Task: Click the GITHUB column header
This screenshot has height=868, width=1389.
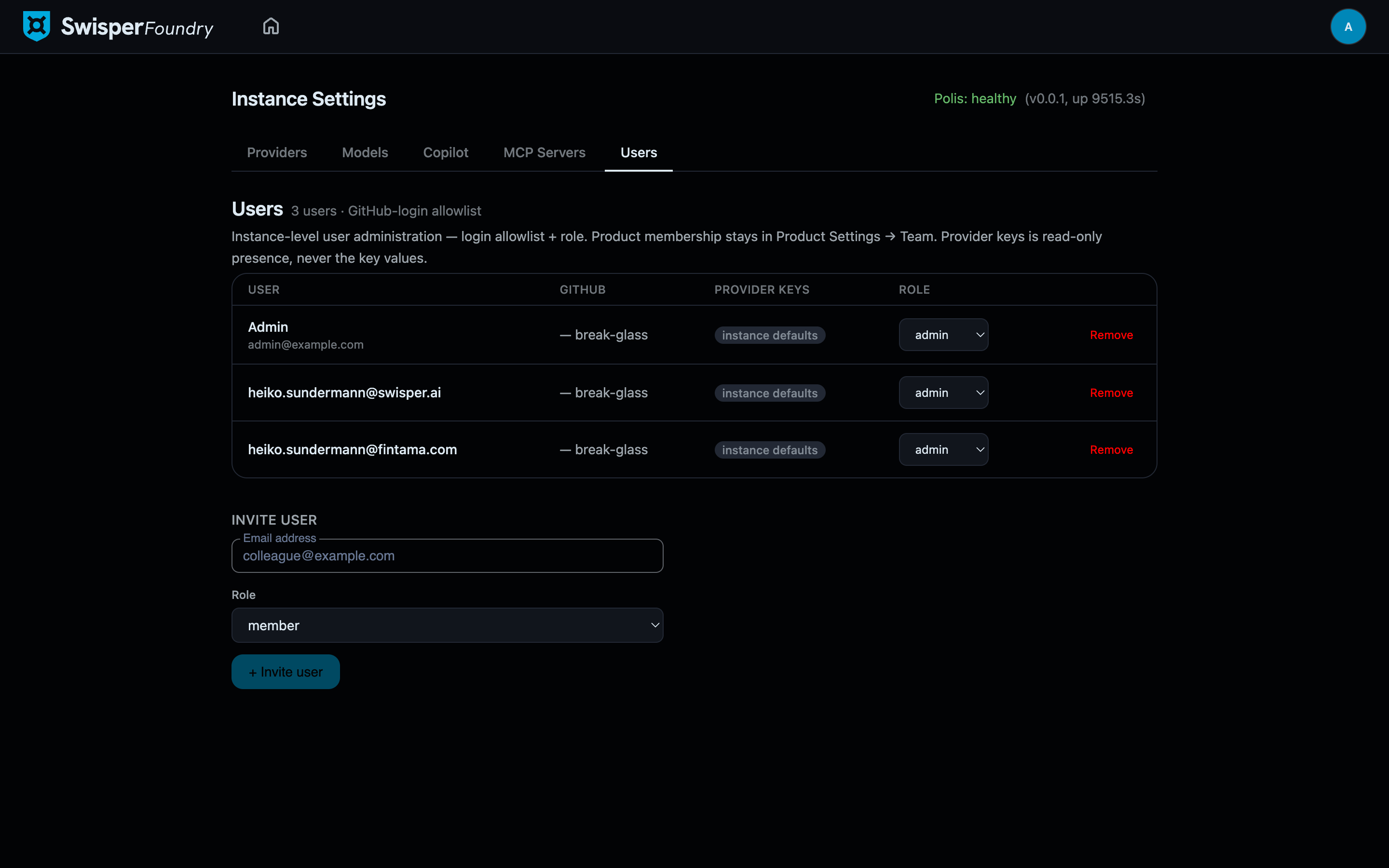Action: coord(583,290)
